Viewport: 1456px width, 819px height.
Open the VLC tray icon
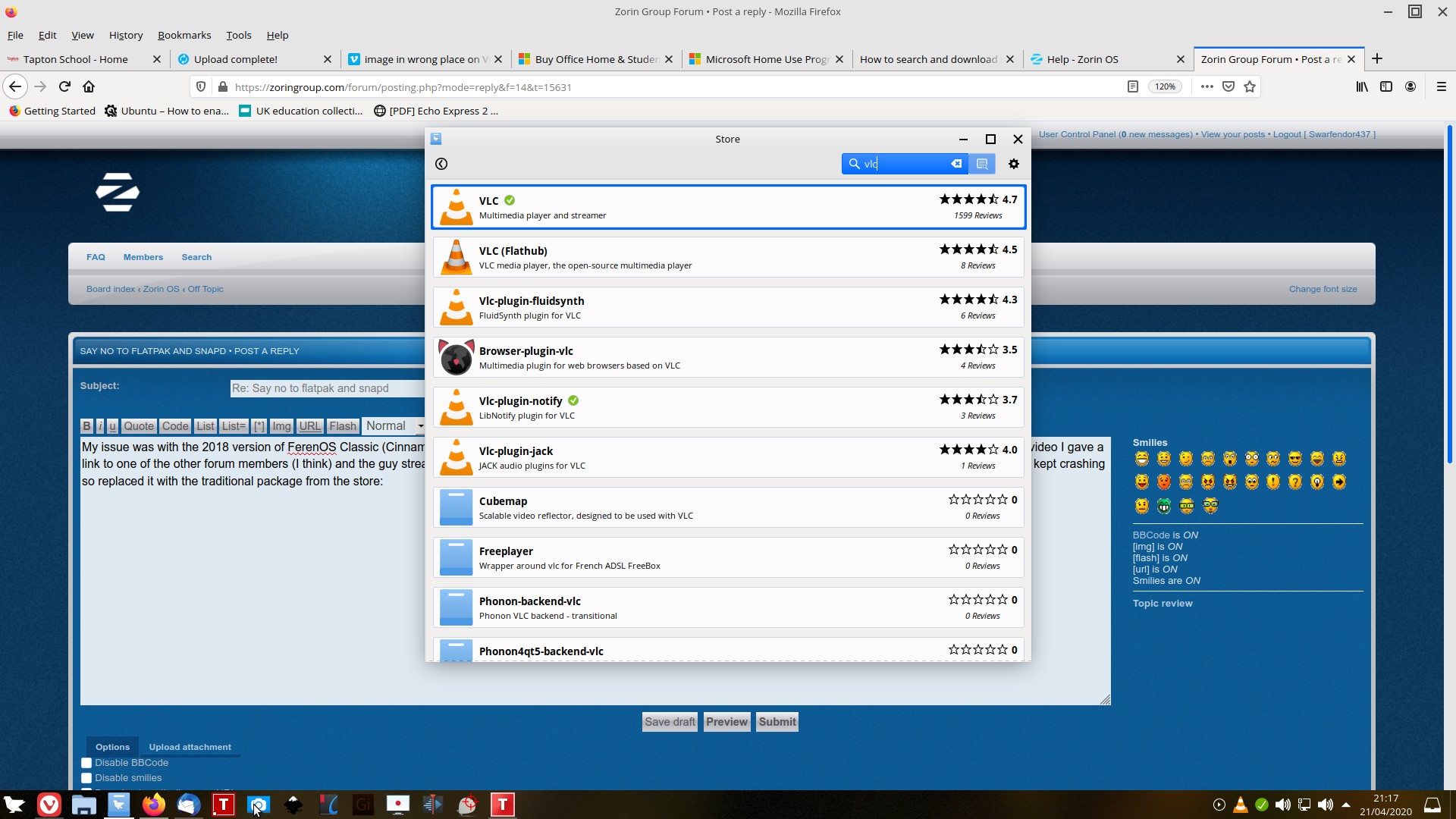(x=1241, y=805)
